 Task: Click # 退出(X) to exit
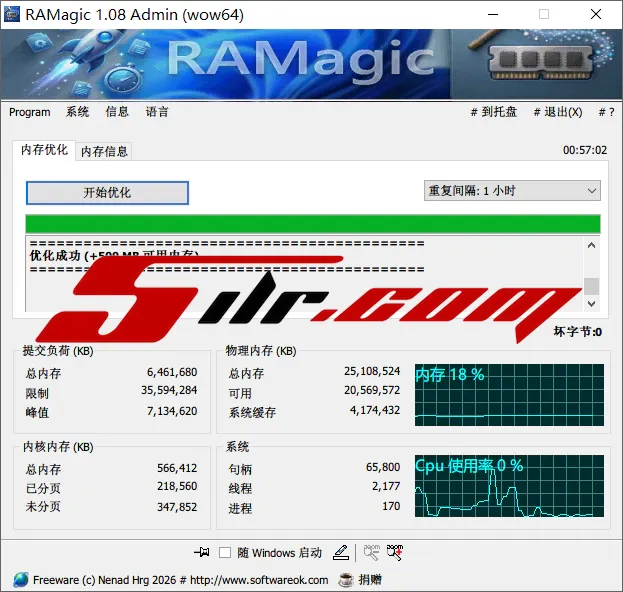point(558,112)
